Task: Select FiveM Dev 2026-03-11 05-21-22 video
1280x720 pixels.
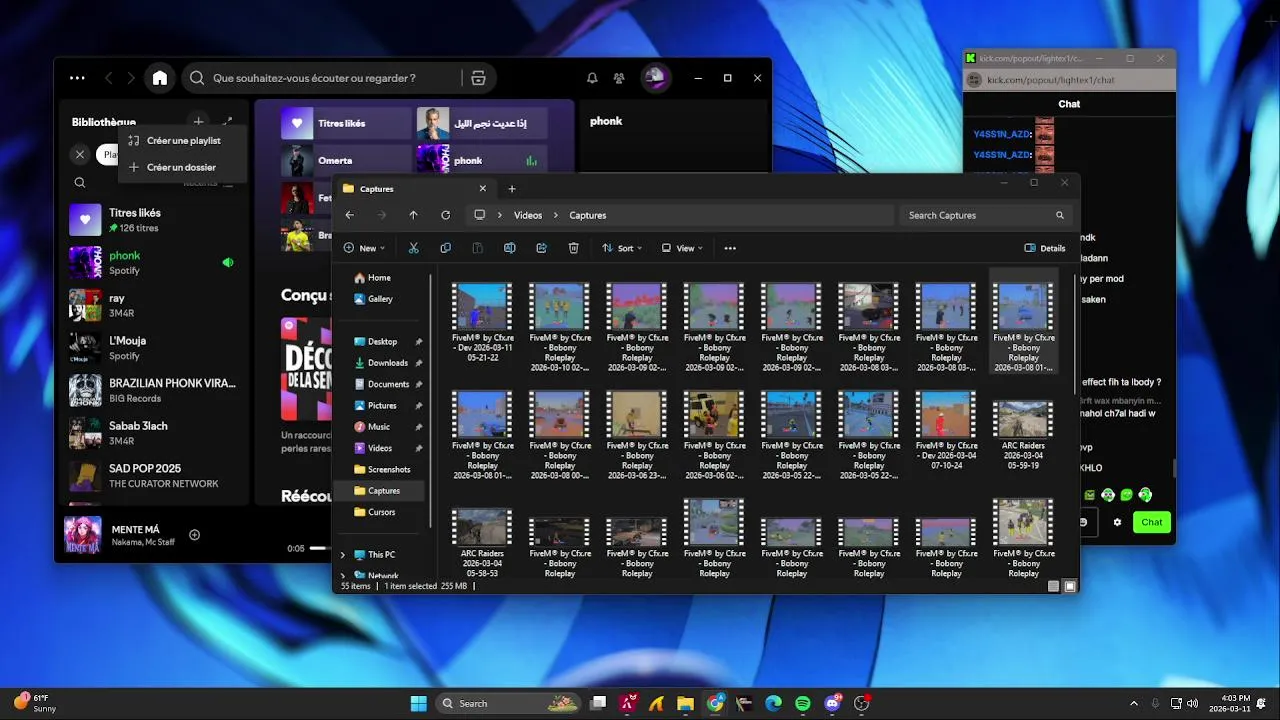Action: click(482, 322)
